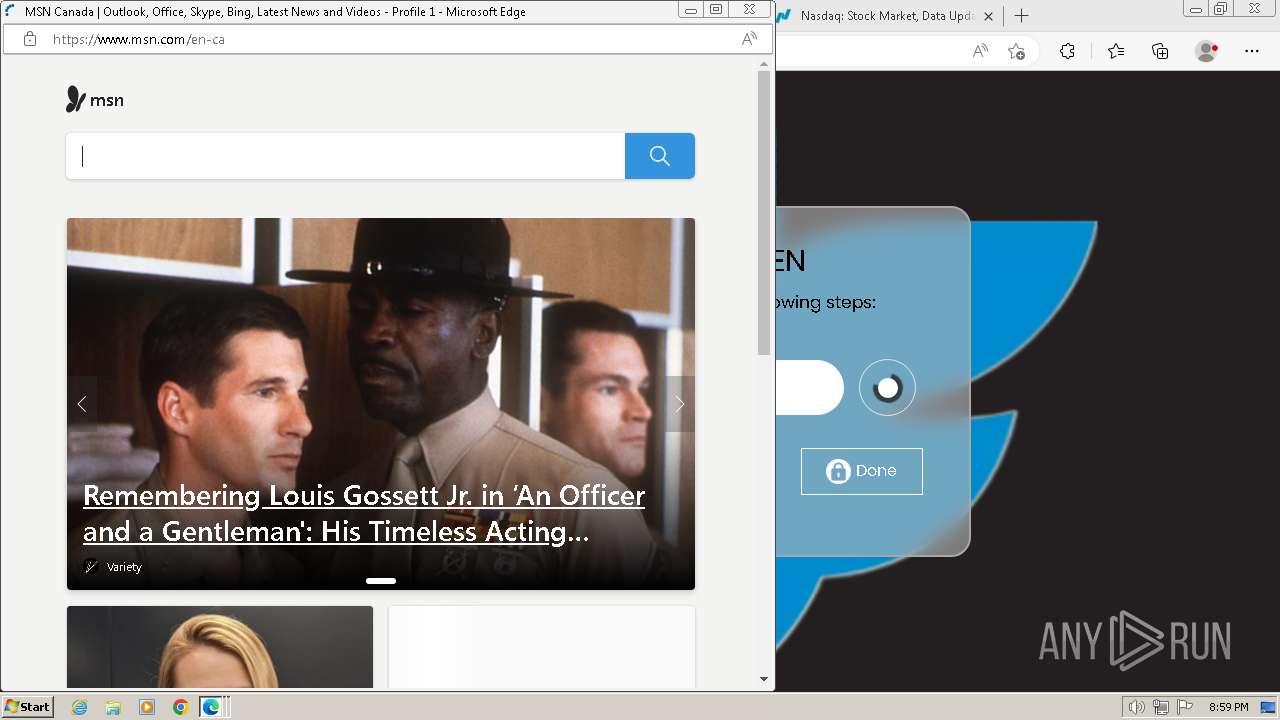Click the circular loading spinner button
This screenshot has height=720, width=1280.
[x=887, y=388]
